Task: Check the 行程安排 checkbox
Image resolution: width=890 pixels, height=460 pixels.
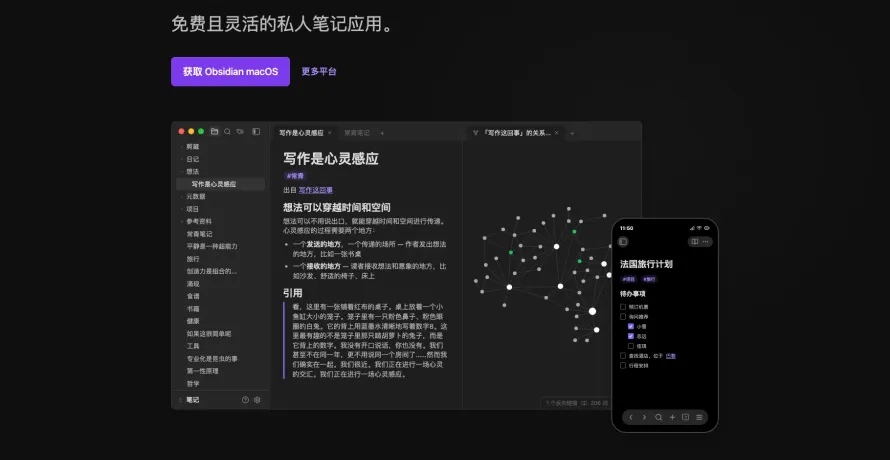Action: (x=623, y=365)
